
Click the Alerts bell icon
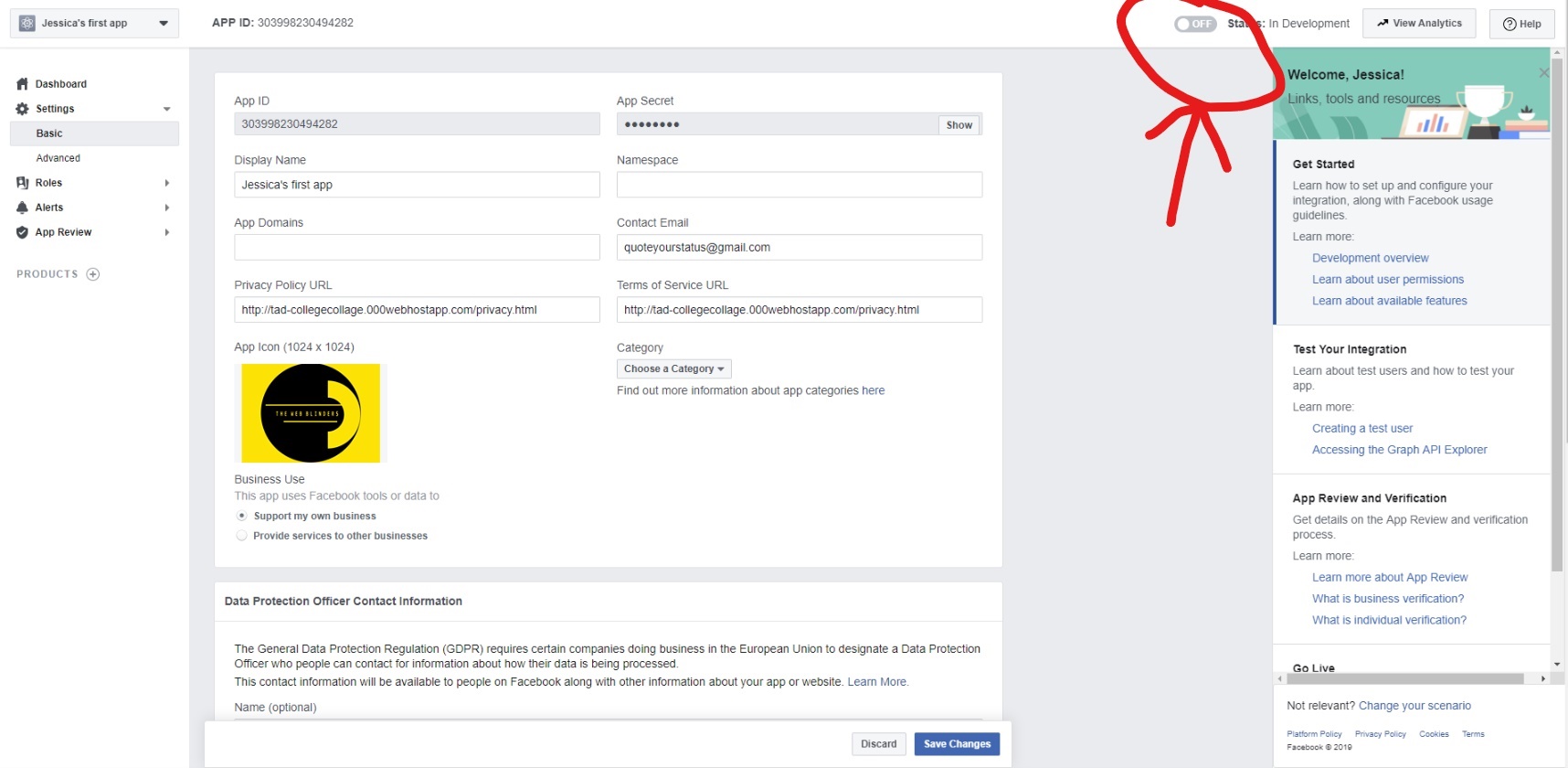click(22, 208)
